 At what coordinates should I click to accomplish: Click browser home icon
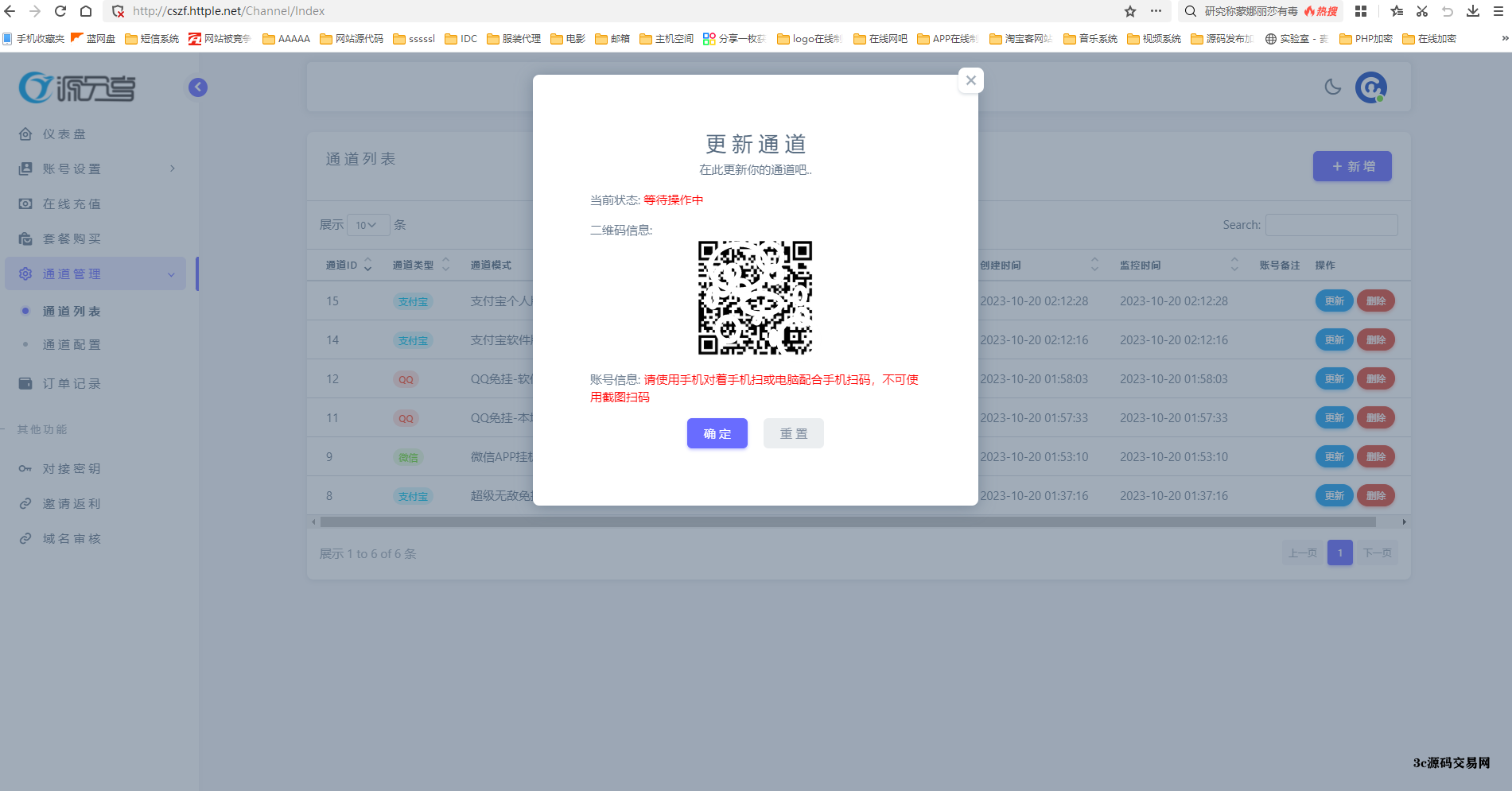(x=86, y=11)
